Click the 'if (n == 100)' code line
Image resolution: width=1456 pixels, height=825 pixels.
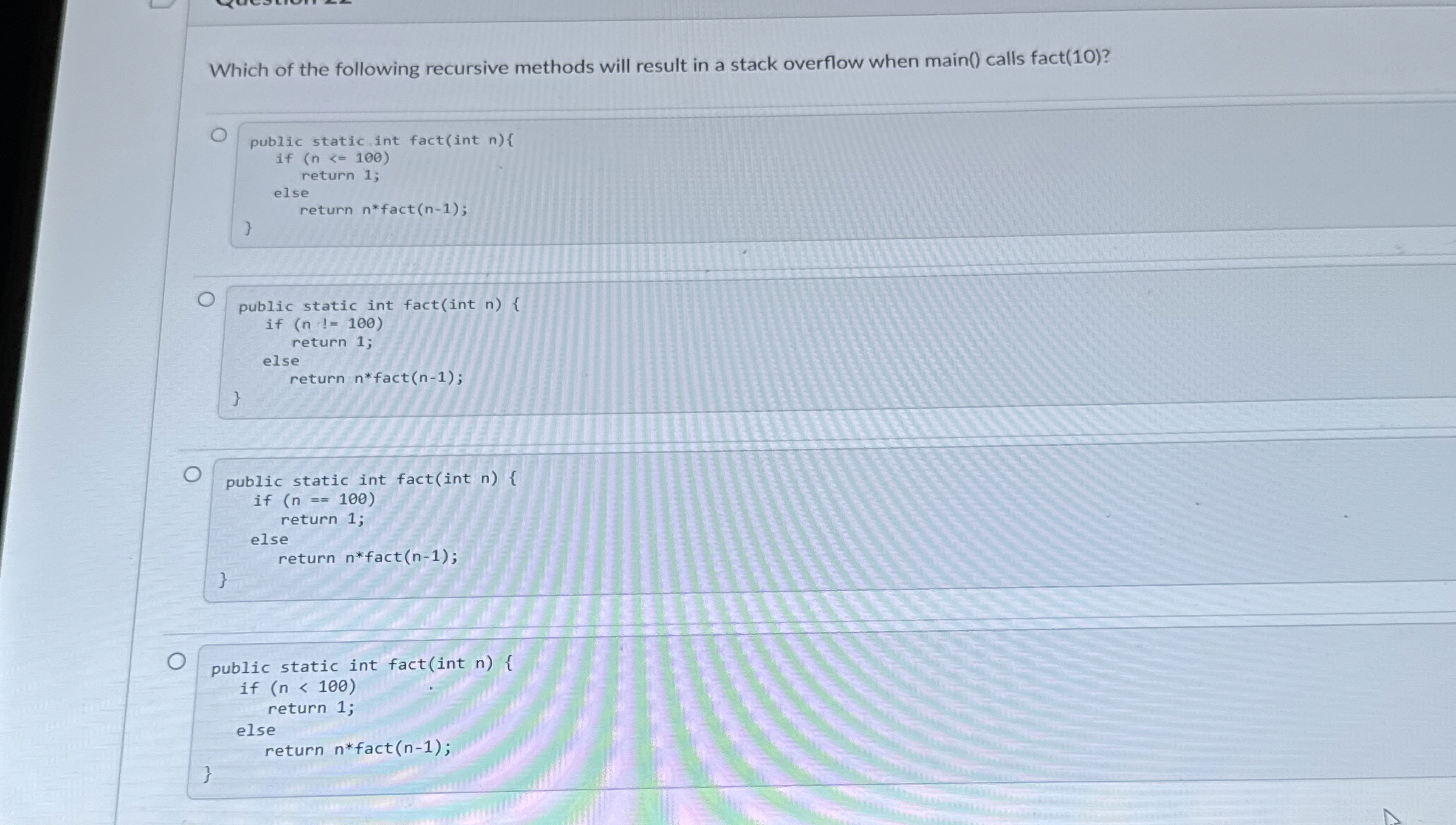[314, 500]
